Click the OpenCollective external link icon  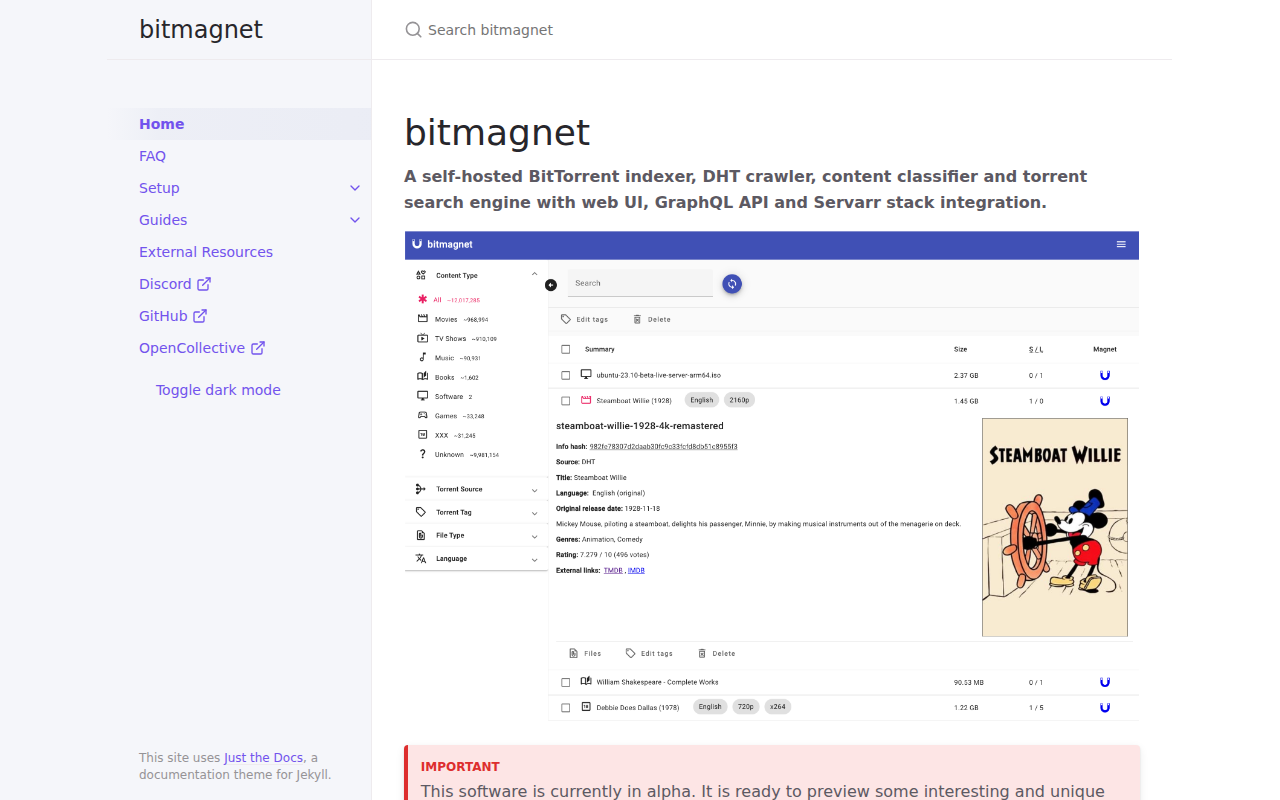258,348
